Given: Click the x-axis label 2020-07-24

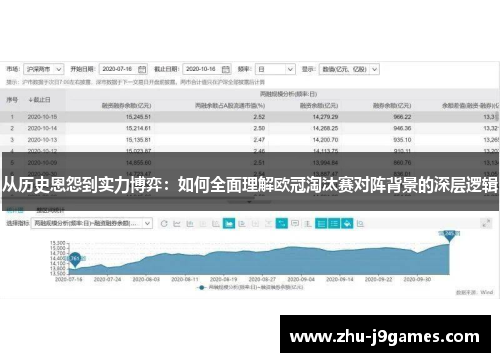Looking at the screenshot, I should pos(107,279).
